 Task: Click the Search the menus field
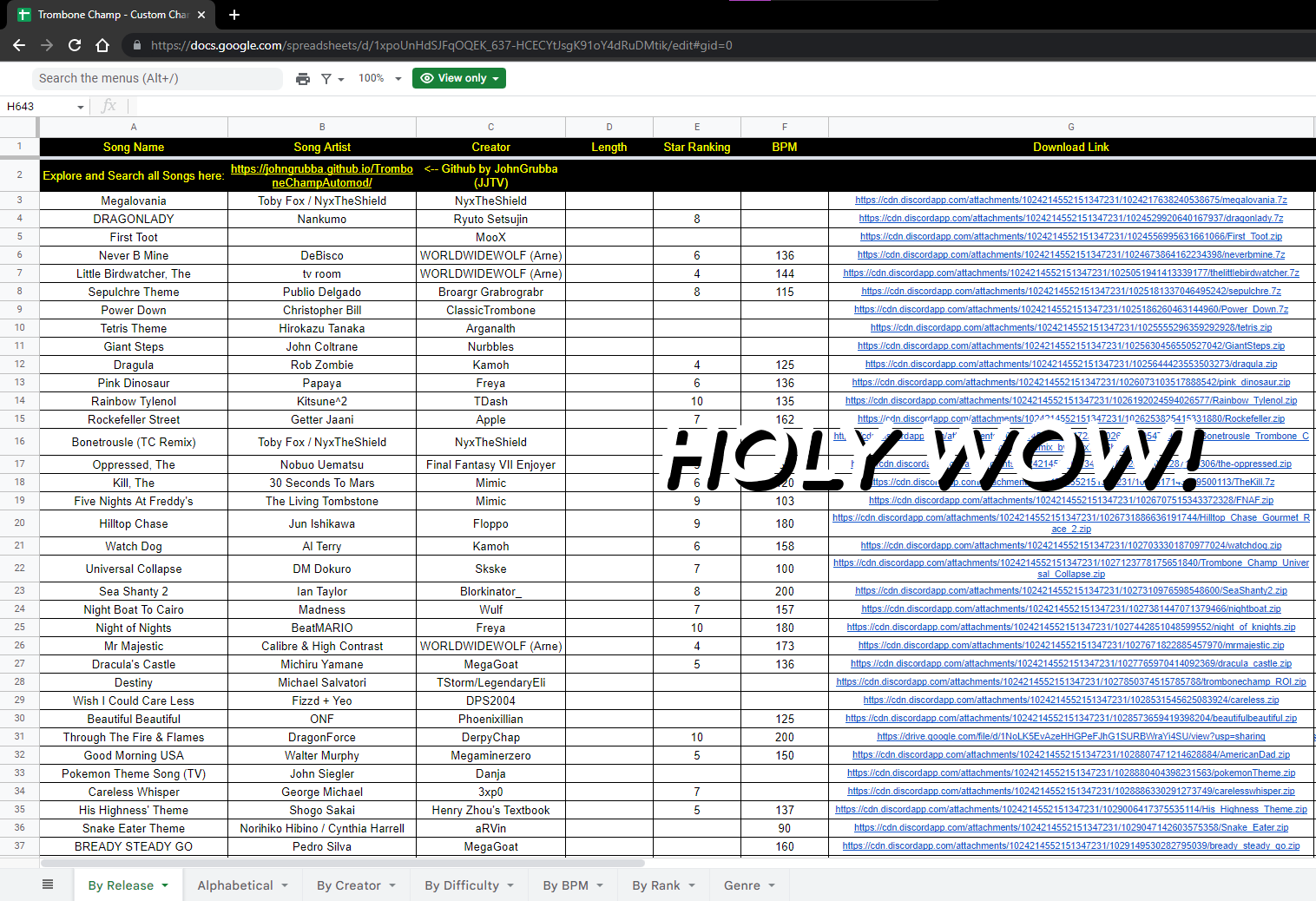pos(157,78)
